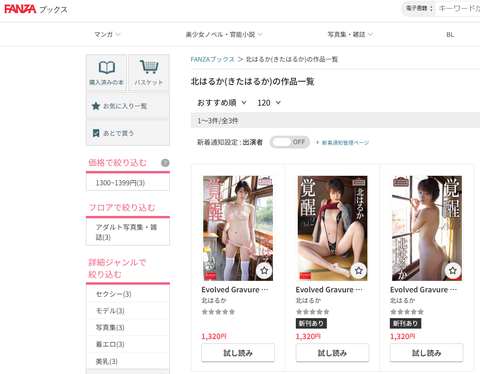Focus the キーワード search input field

click(x=458, y=8)
